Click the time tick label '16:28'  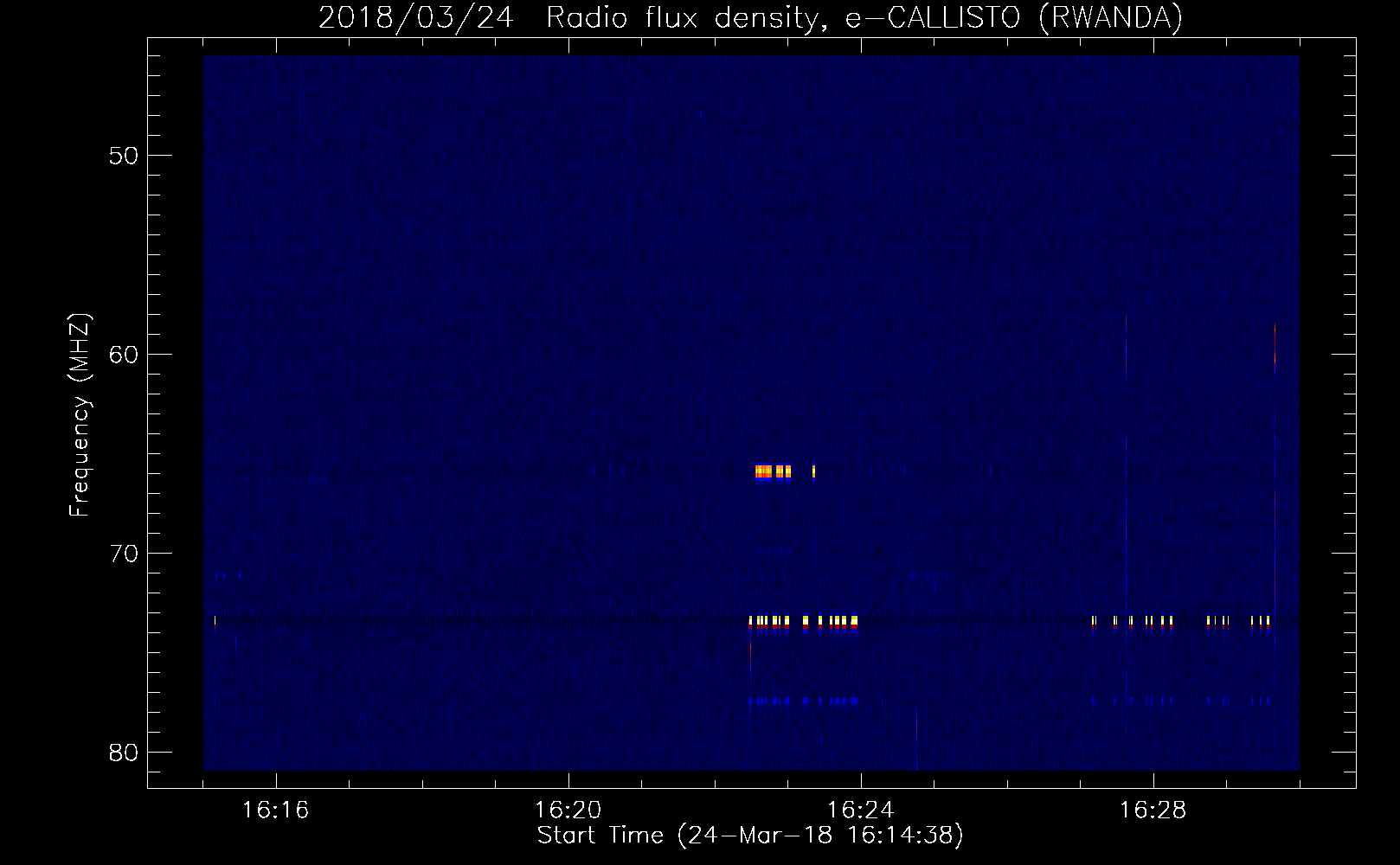1153,811
